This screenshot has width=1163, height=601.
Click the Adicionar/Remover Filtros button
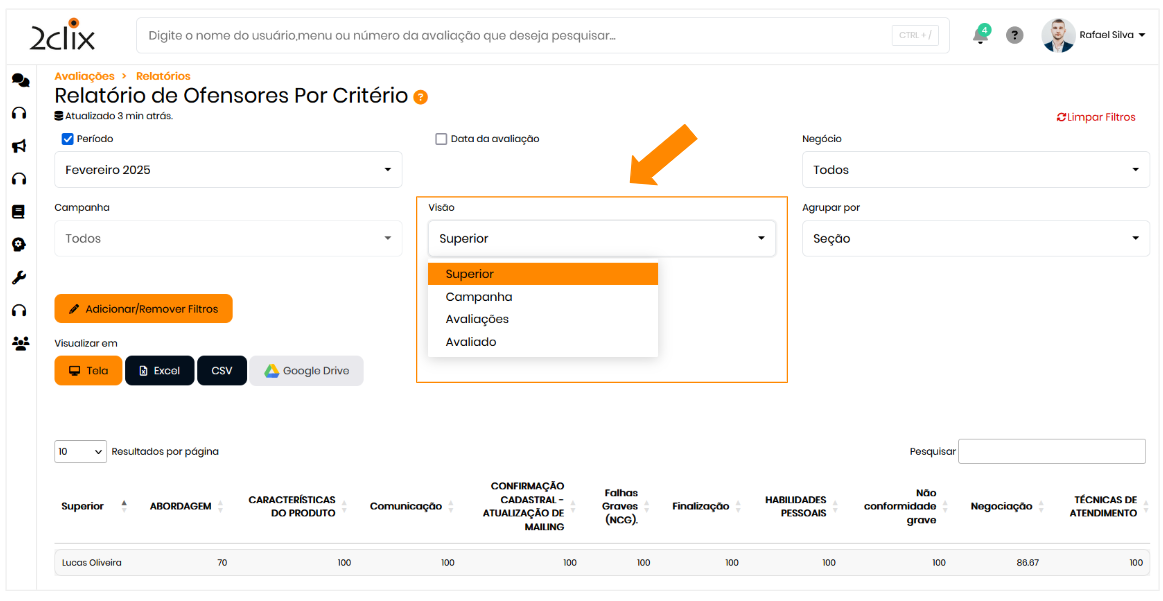click(x=143, y=309)
